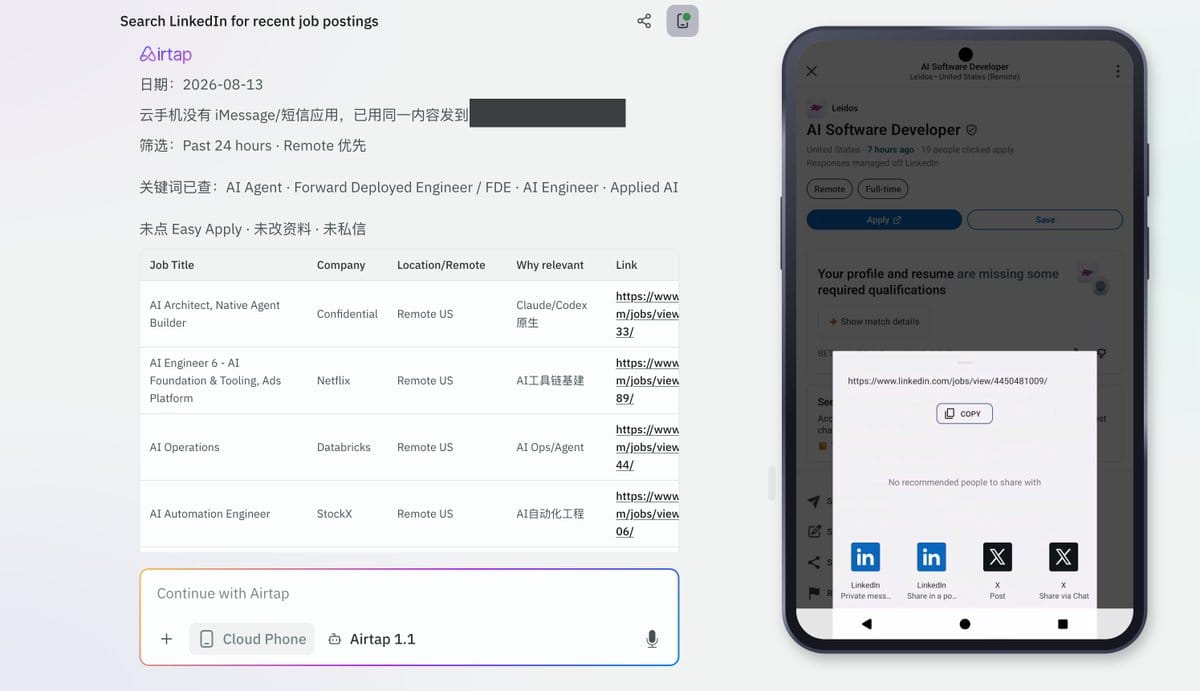Select the job URL text in share sheet
The image size is (1200, 691).
(947, 381)
